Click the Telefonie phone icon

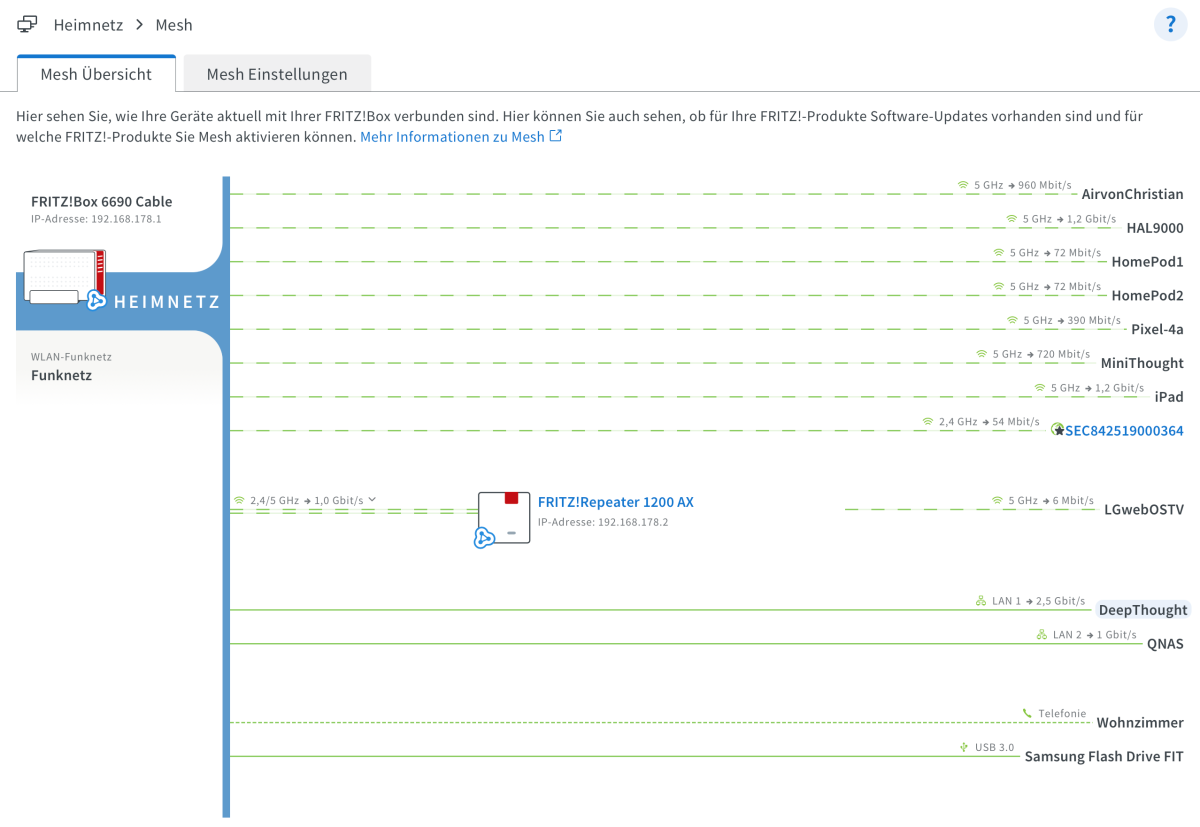1027,713
